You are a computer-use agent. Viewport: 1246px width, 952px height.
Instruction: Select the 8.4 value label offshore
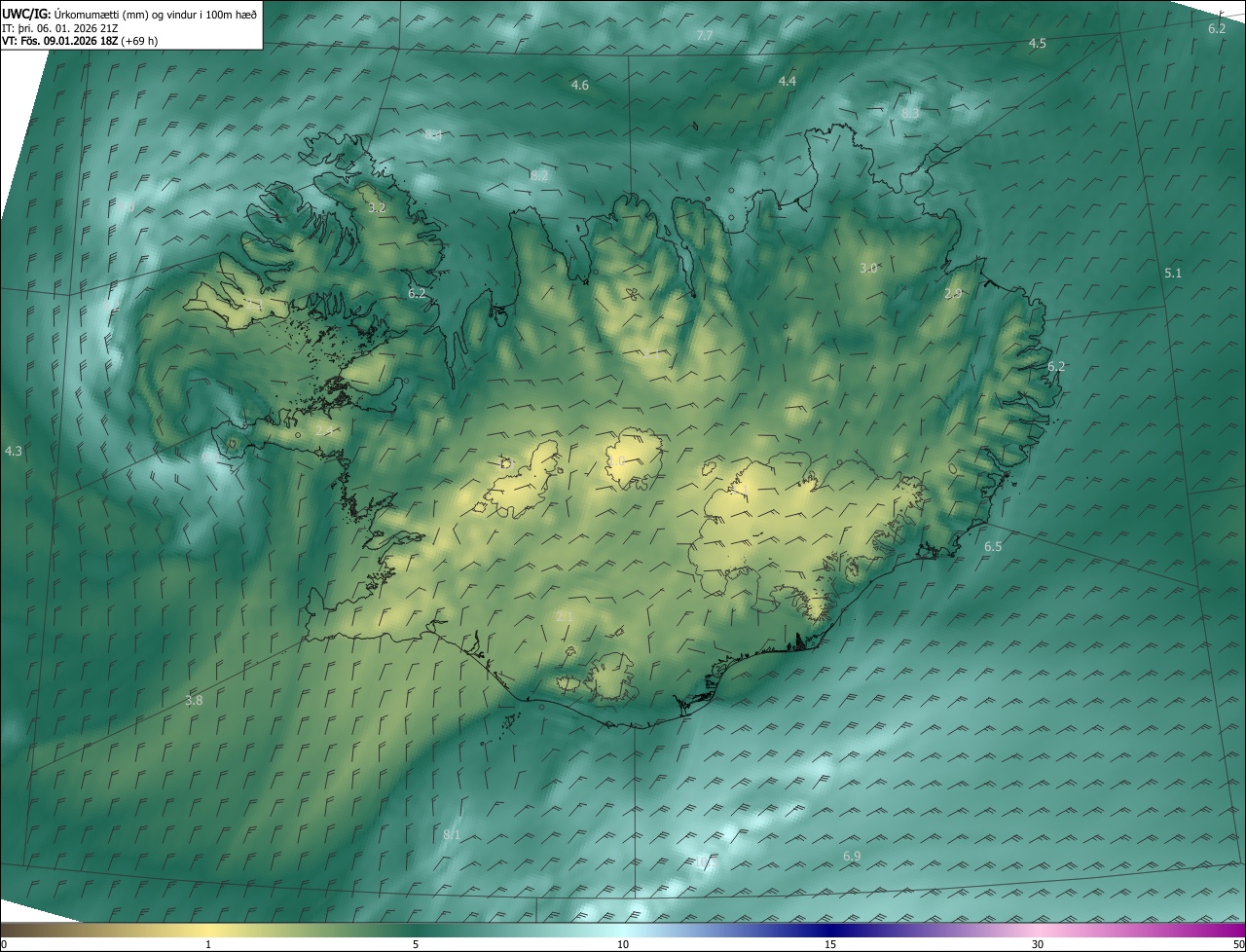(433, 135)
